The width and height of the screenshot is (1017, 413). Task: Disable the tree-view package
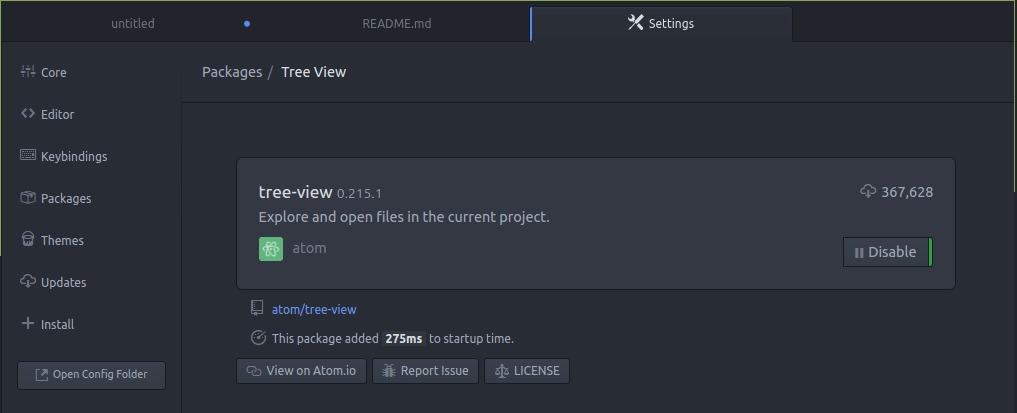coord(887,252)
